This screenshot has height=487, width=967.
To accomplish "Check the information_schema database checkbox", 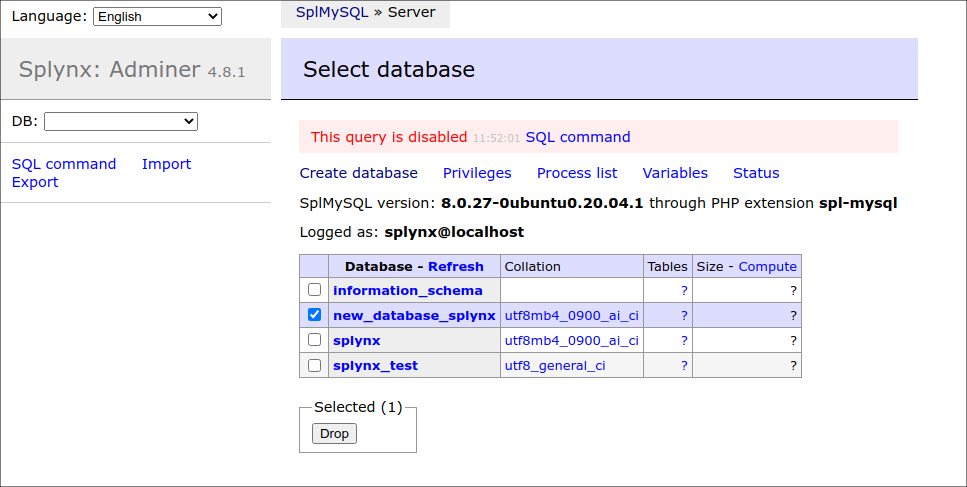I will coord(315,290).
